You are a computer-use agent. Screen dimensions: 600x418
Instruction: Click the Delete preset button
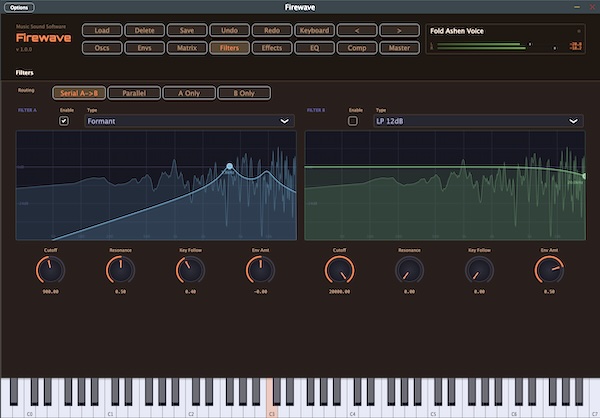[x=145, y=30]
